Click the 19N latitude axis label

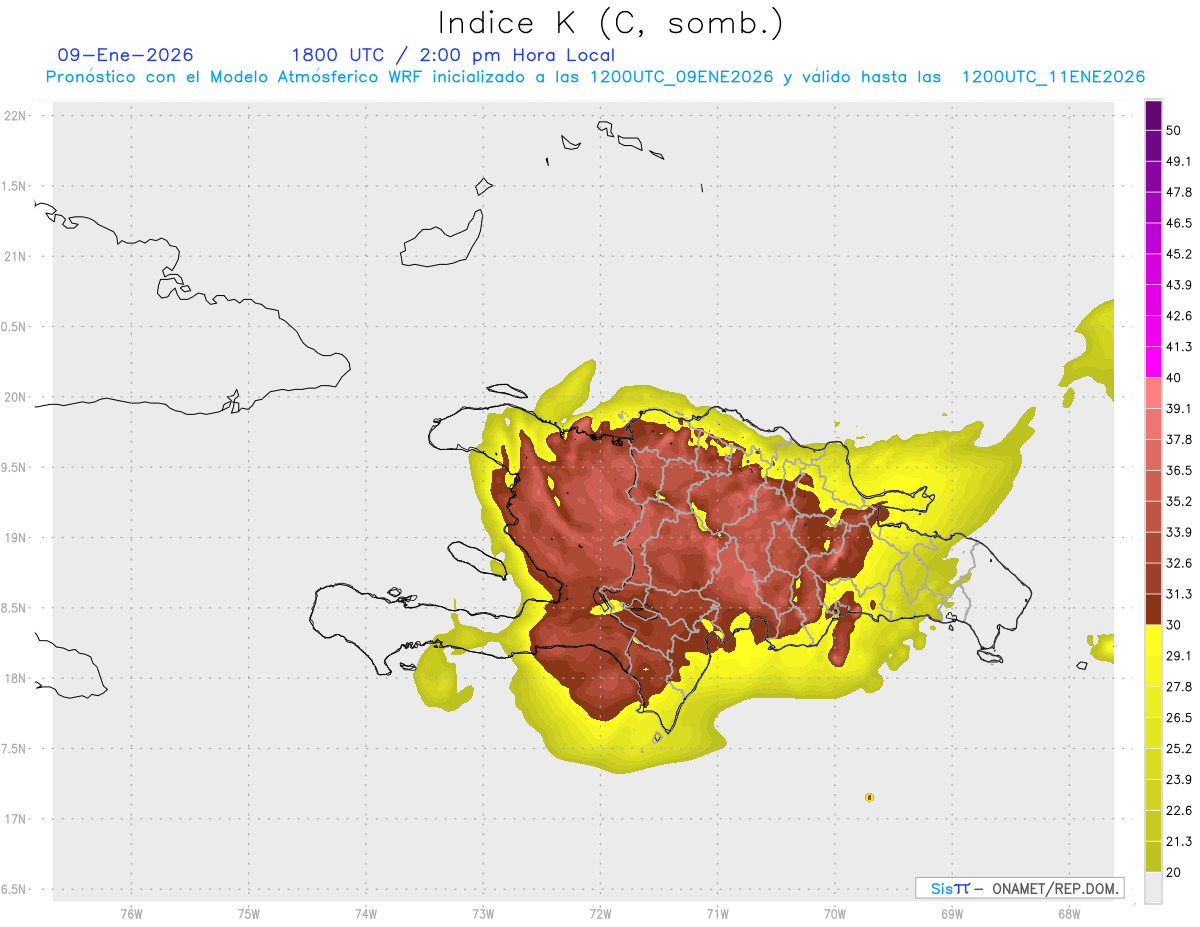coord(15,537)
